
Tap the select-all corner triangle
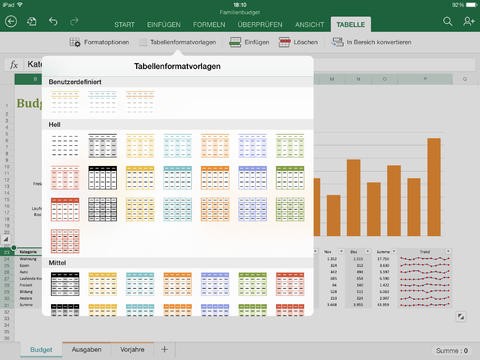[x=6, y=239]
